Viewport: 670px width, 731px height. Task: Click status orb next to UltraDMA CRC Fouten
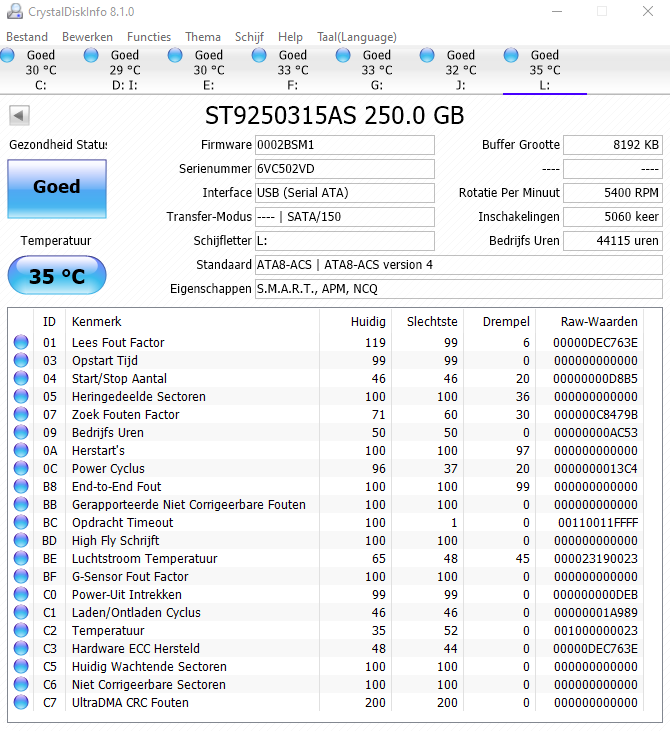[21, 703]
